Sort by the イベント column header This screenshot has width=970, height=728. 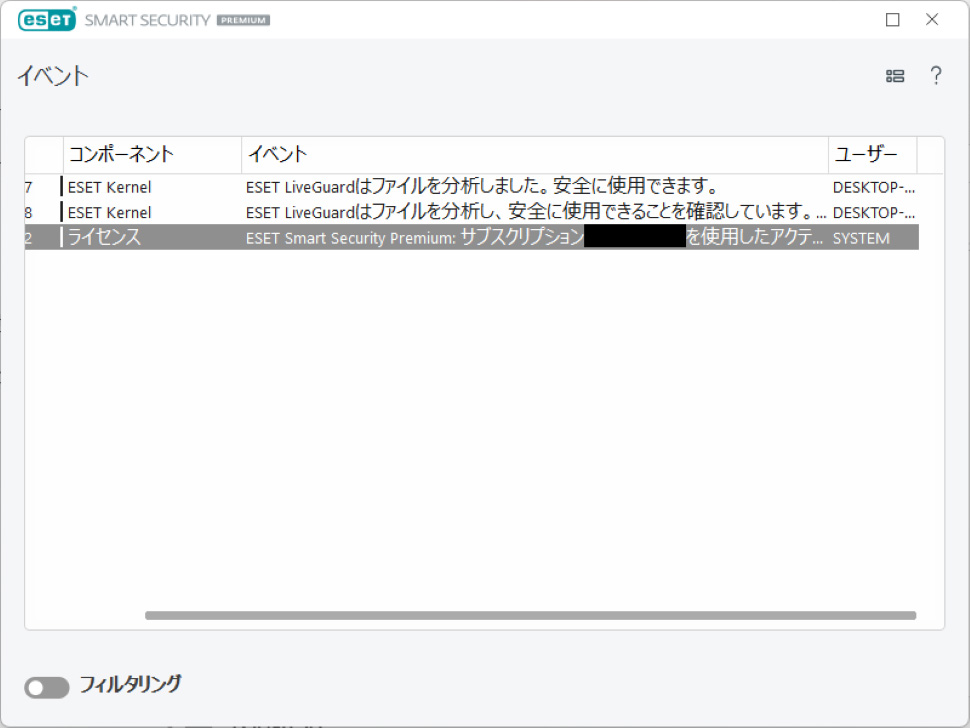[535, 155]
